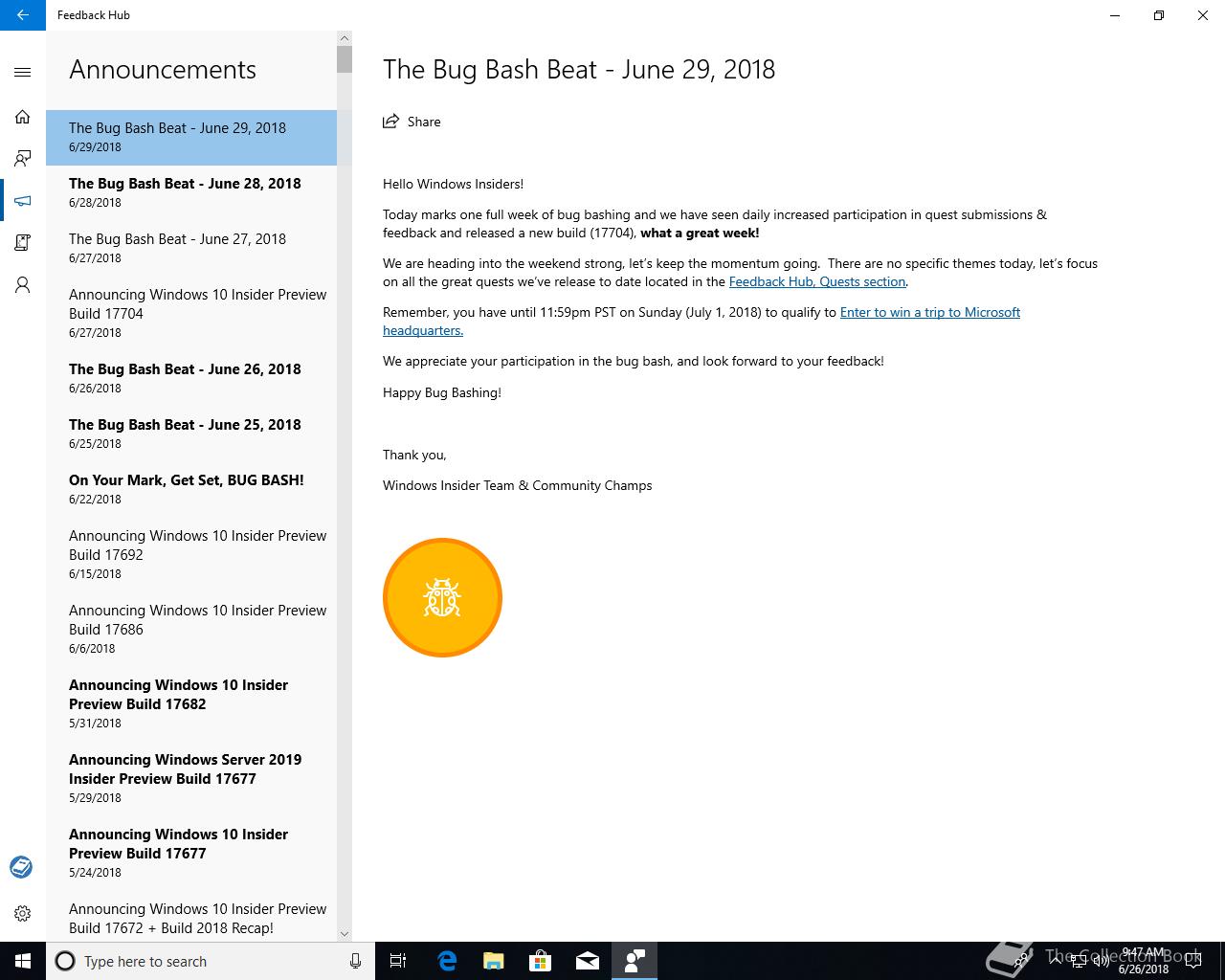Open File Explorer from taskbar
Image resolution: width=1225 pixels, height=980 pixels.
494,961
